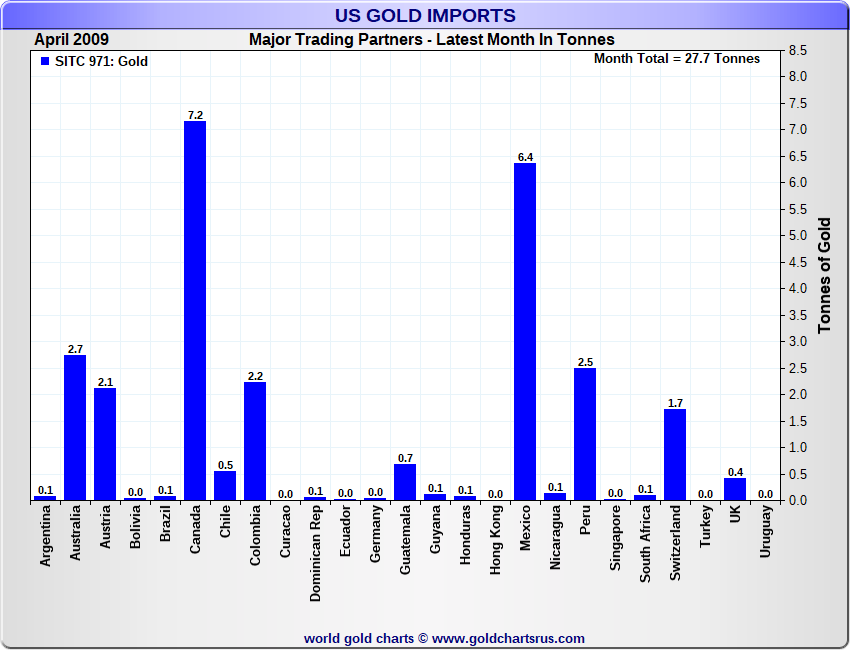Click the 'SITC 971: Gold' legend label
This screenshot has height=650, width=850.
pyautogui.click(x=101, y=61)
